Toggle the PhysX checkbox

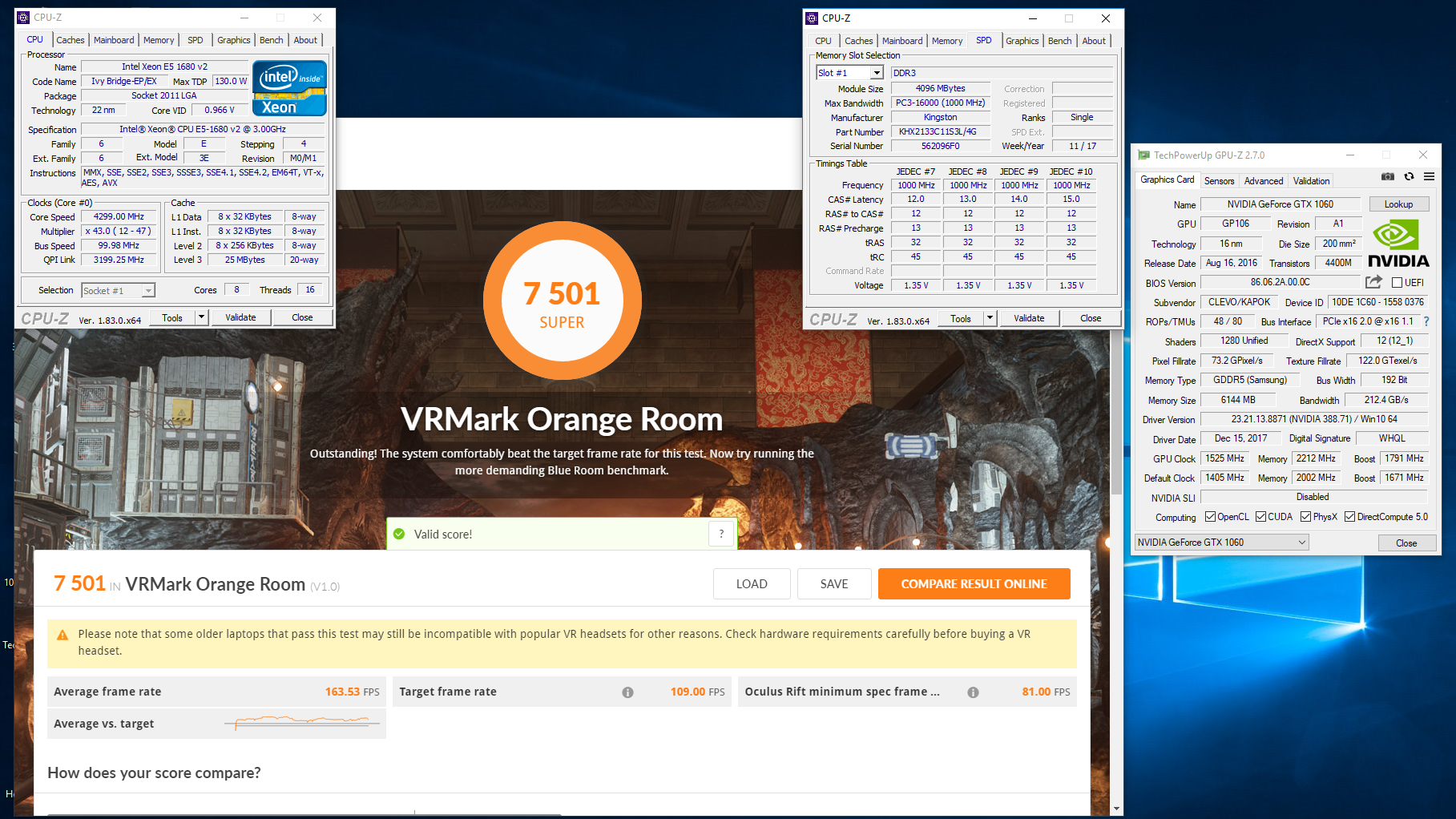point(1305,517)
